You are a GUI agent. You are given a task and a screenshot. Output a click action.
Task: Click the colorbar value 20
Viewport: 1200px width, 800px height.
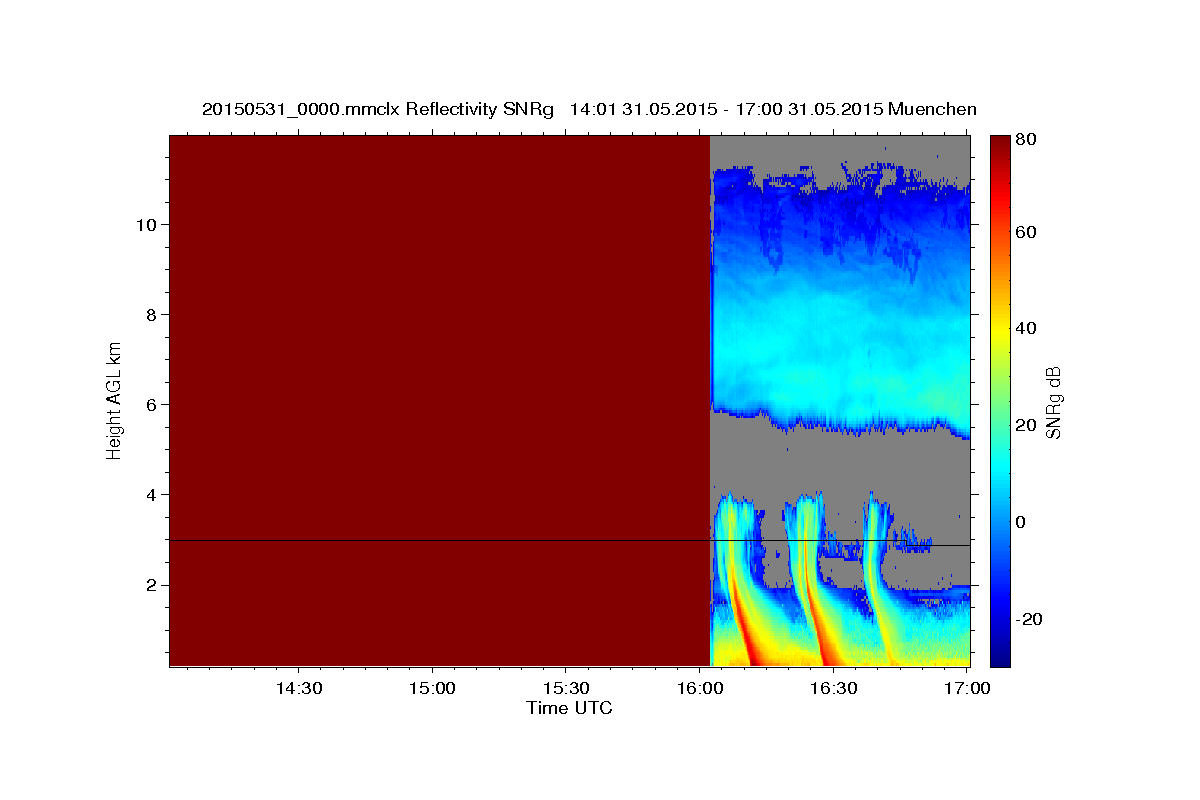click(x=1026, y=425)
